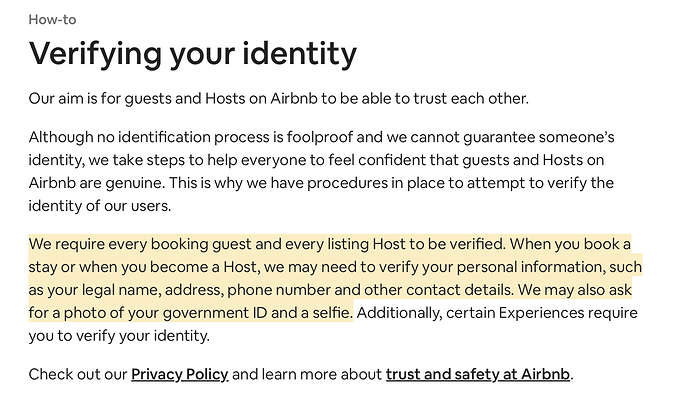Viewport: 690px width, 404px height.
Task: Click the highlighted word 'verified'
Action: [x=478, y=244]
